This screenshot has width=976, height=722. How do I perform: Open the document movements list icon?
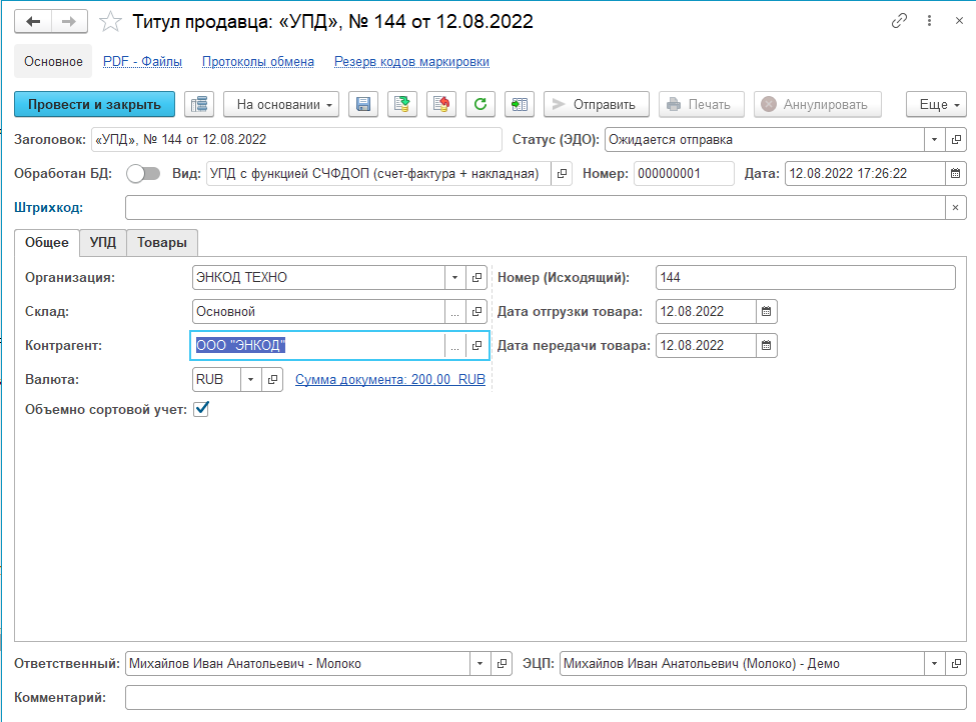click(200, 104)
